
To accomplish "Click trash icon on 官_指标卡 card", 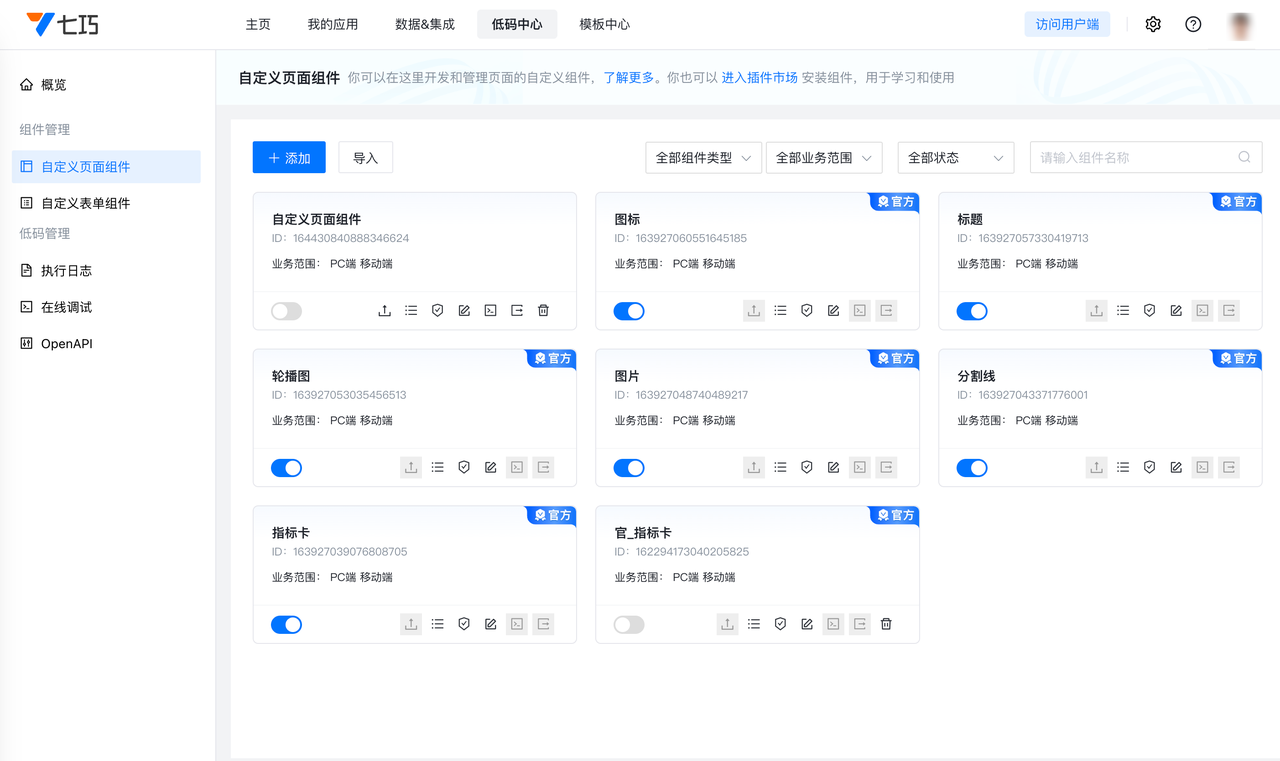I will tap(886, 624).
